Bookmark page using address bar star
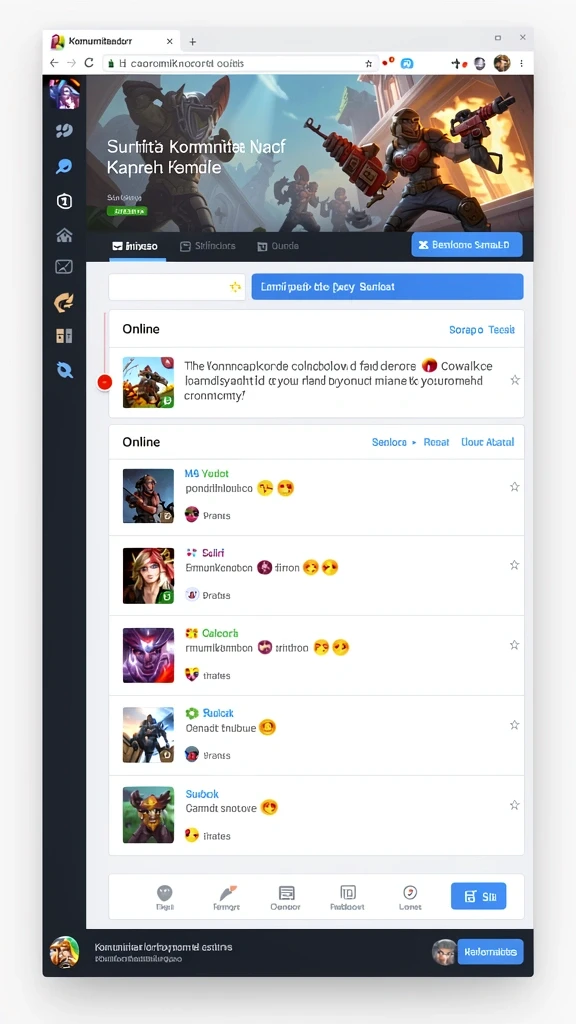This screenshot has width=576, height=1024. (368, 63)
